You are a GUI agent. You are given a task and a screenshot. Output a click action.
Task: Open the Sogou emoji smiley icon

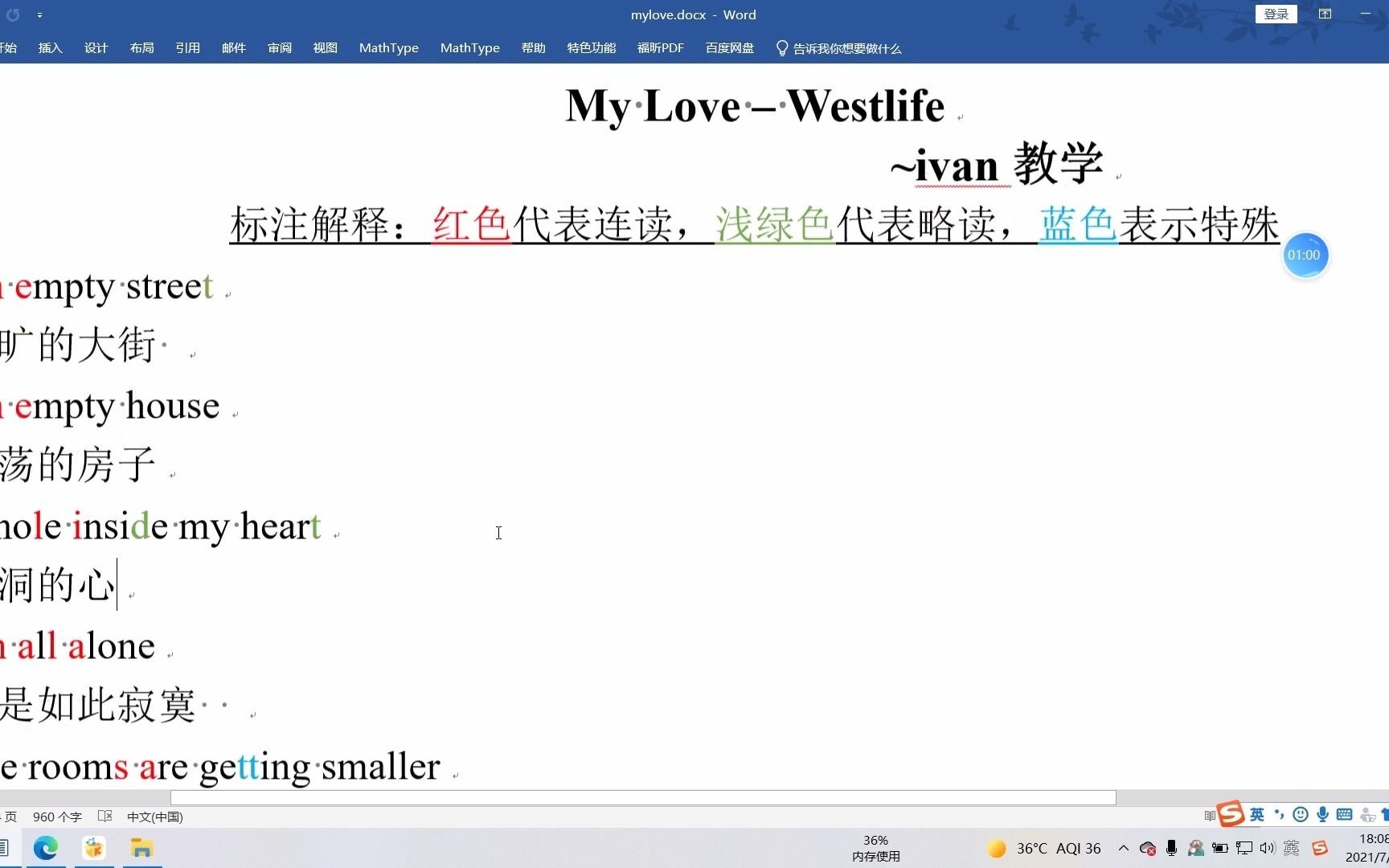(1301, 815)
